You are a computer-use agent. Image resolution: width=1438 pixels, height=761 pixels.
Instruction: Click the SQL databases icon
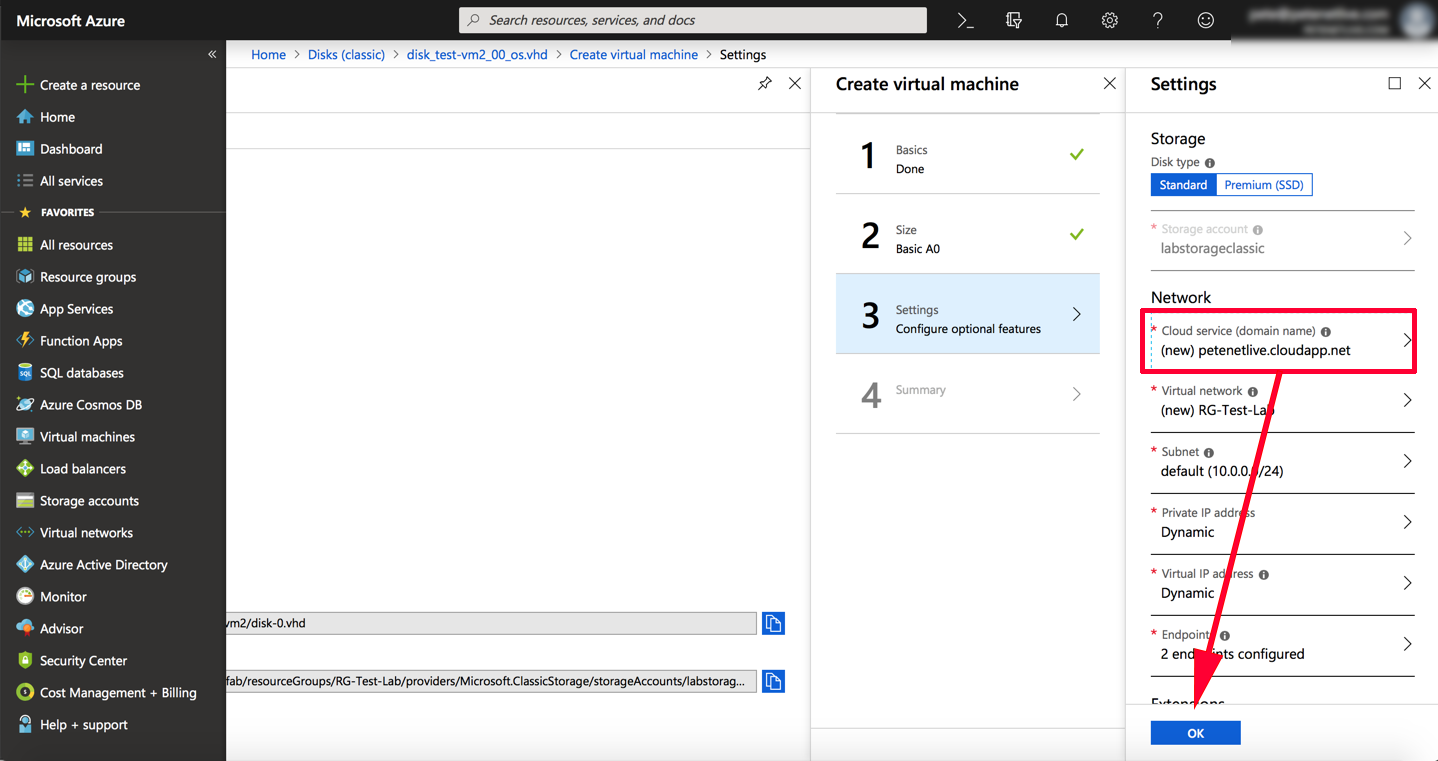coord(25,373)
